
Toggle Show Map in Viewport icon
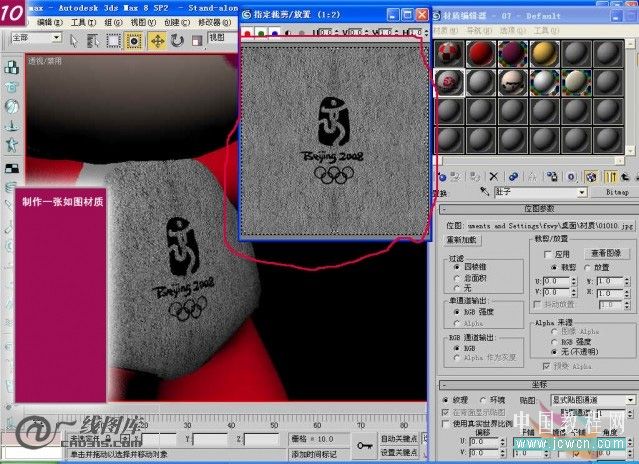coord(591,177)
